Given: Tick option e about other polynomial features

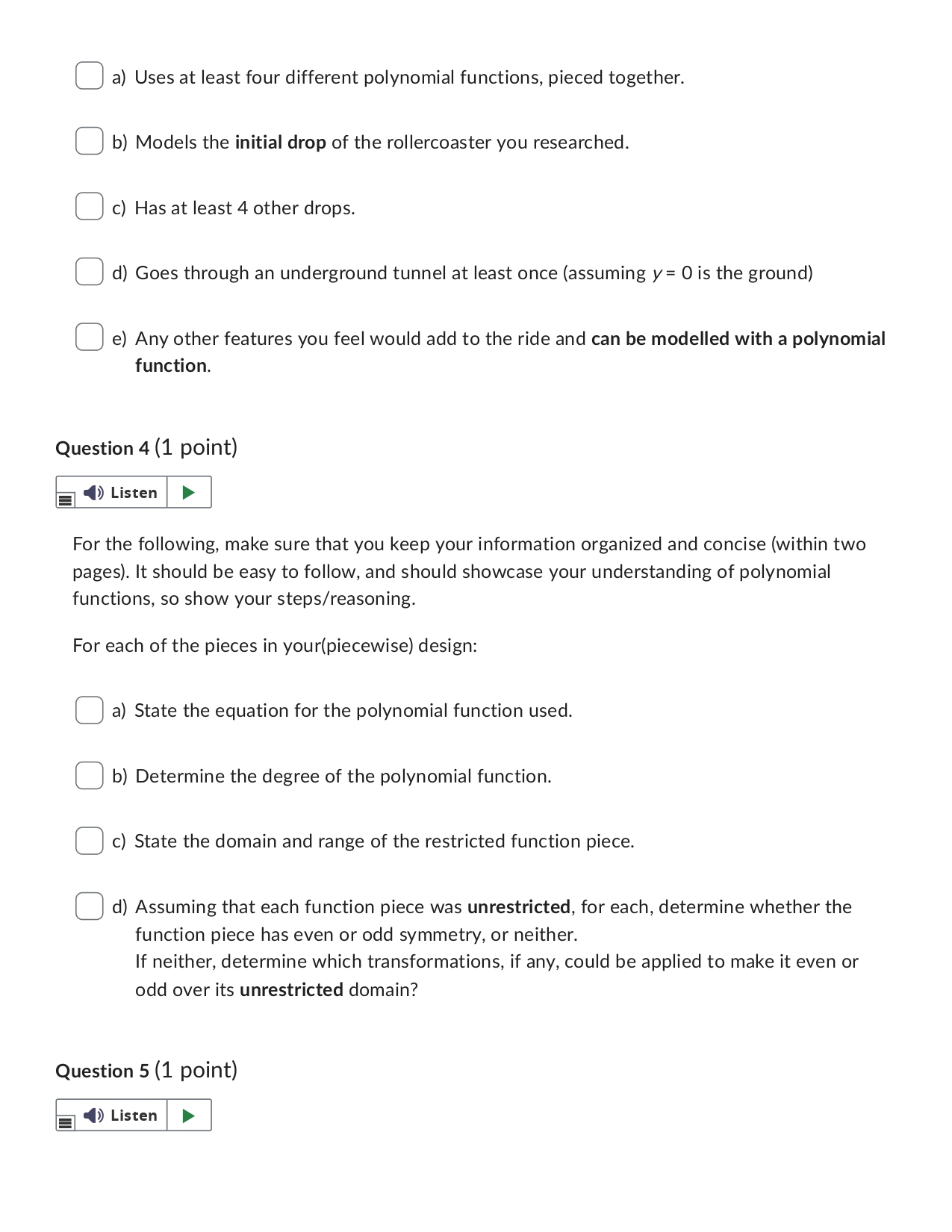Looking at the screenshot, I should tap(89, 337).
